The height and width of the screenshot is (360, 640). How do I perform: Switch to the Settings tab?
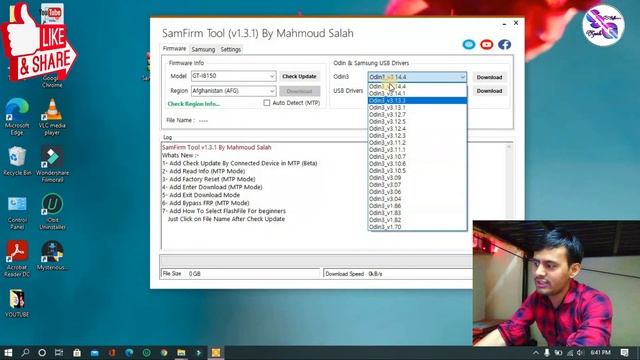tap(231, 49)
